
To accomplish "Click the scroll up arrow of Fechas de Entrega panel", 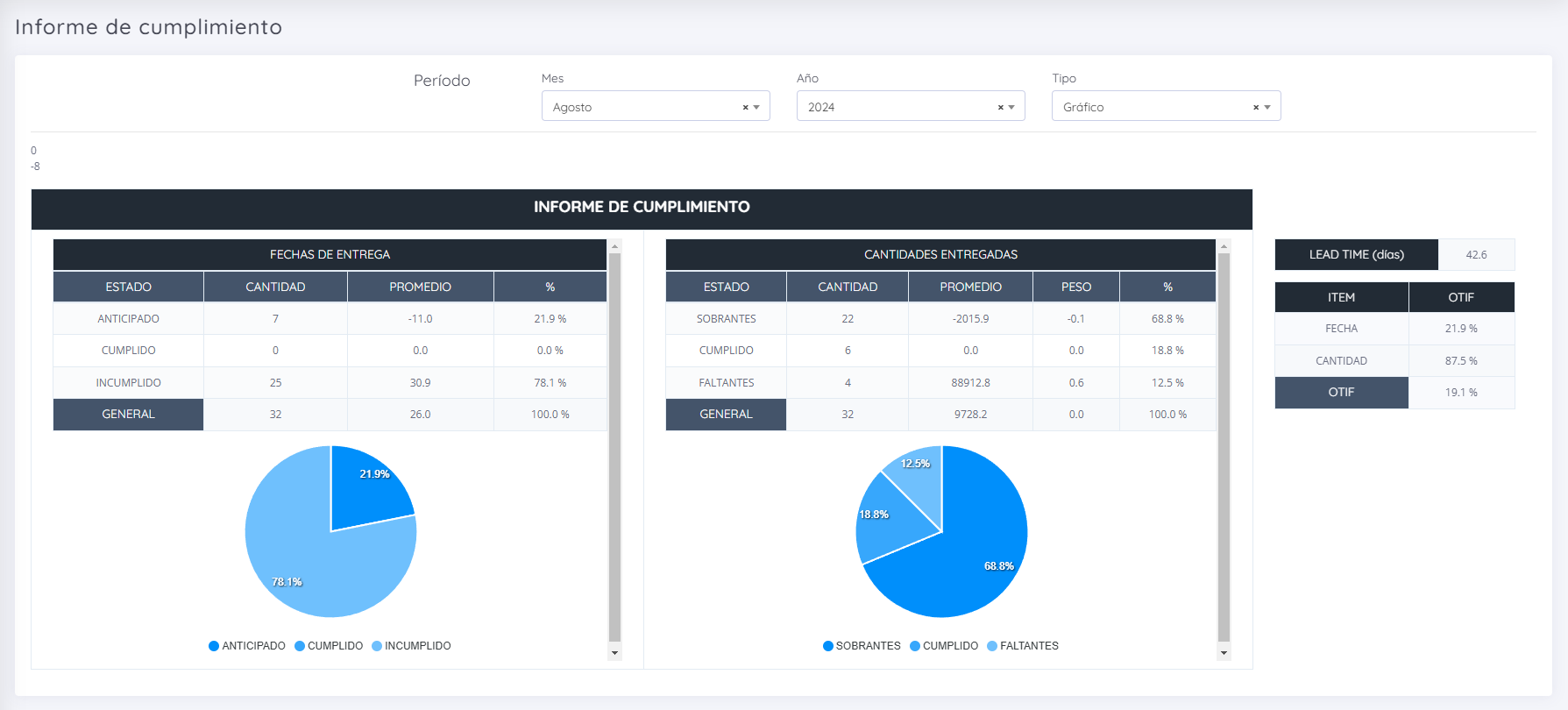I will point(614,246).
